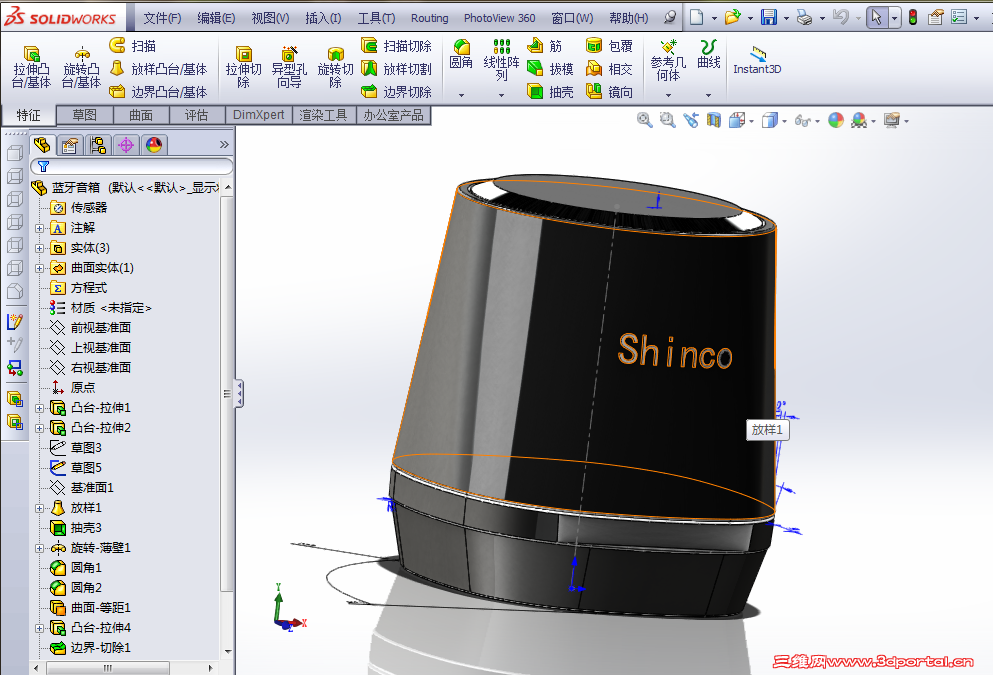Click the 扫描切除 swept cut tool

click(x=396, y=46)
